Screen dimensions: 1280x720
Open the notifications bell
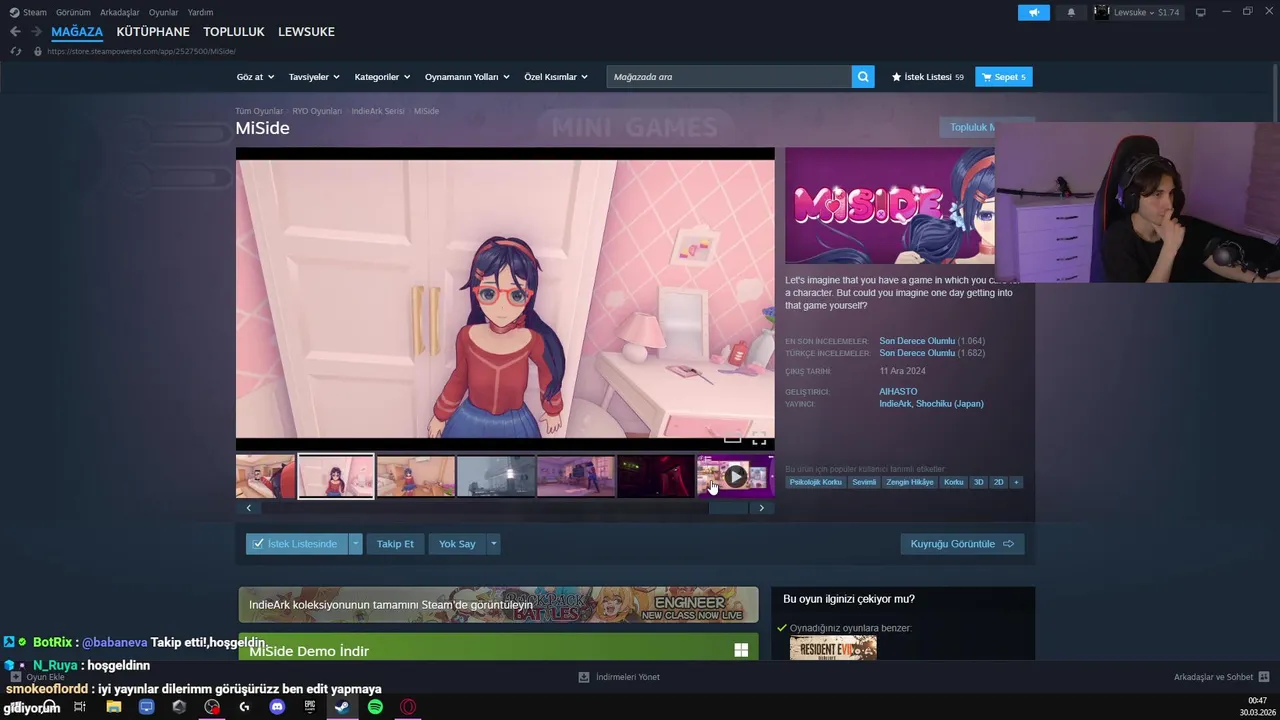click(1071, 12)
